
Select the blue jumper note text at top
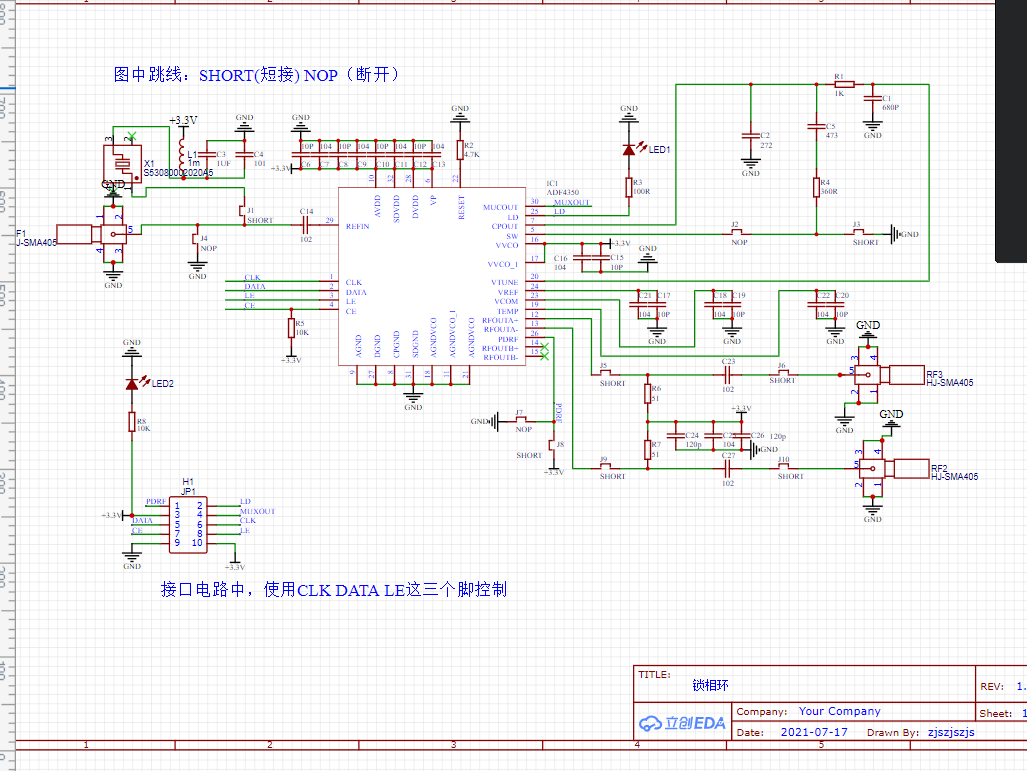tap(256, 75)
